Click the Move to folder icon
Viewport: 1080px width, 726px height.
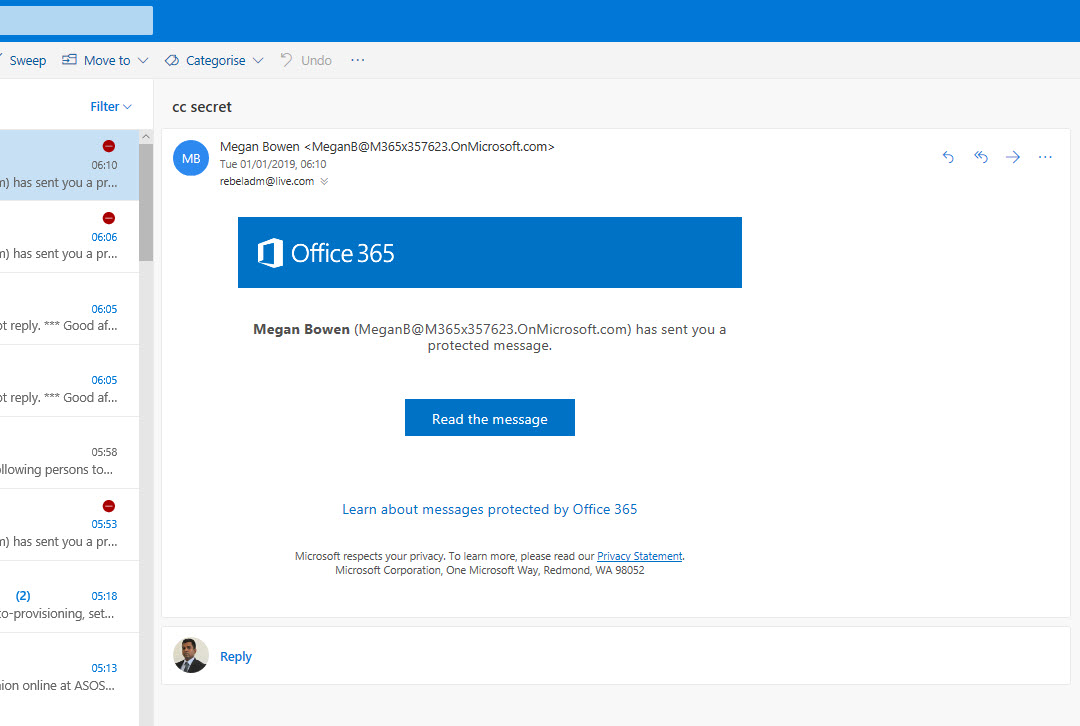(x=69, y=60)
